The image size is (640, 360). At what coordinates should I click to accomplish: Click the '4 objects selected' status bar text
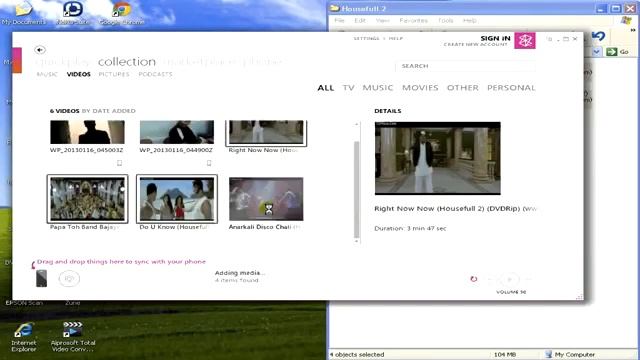point(357,355)
